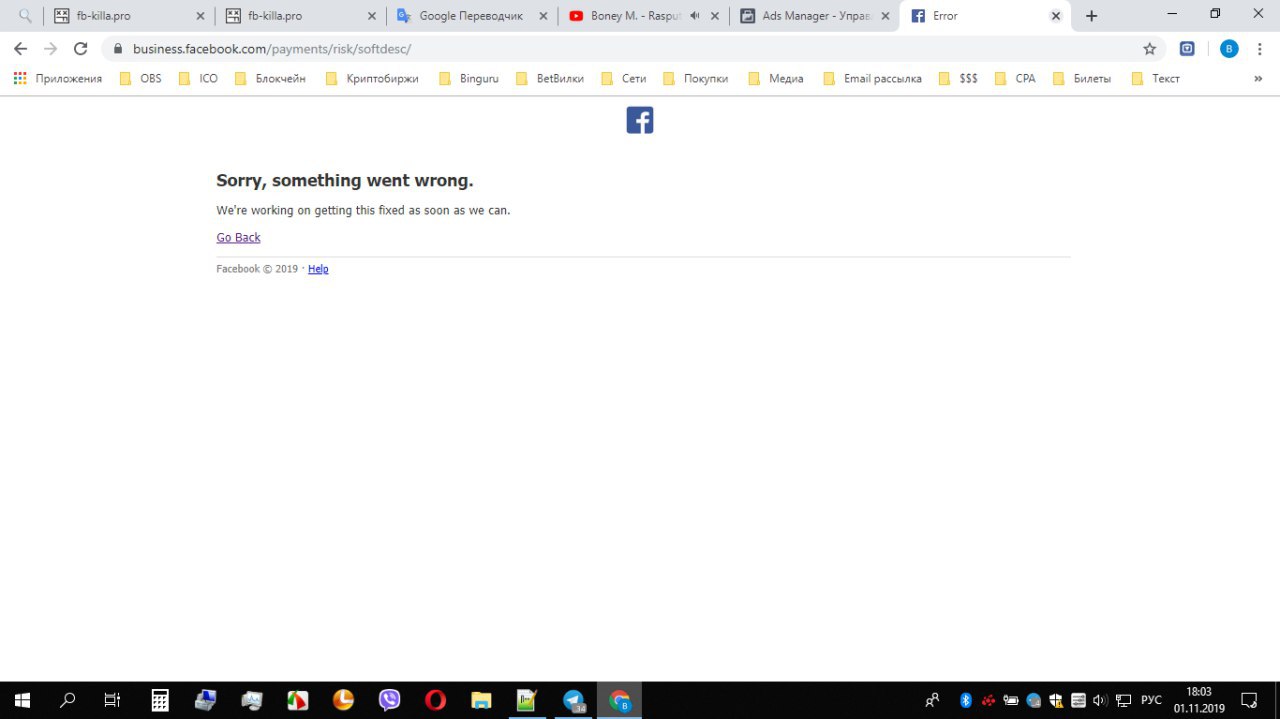Open the Binguru bookmark folder
Image resolution: width=1280 pixels, height=719 pixels.
point(469,78)
